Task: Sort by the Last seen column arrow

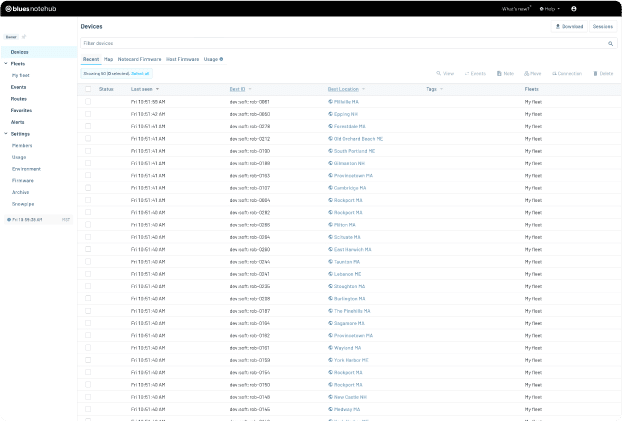Action: (x=157, y=89)
